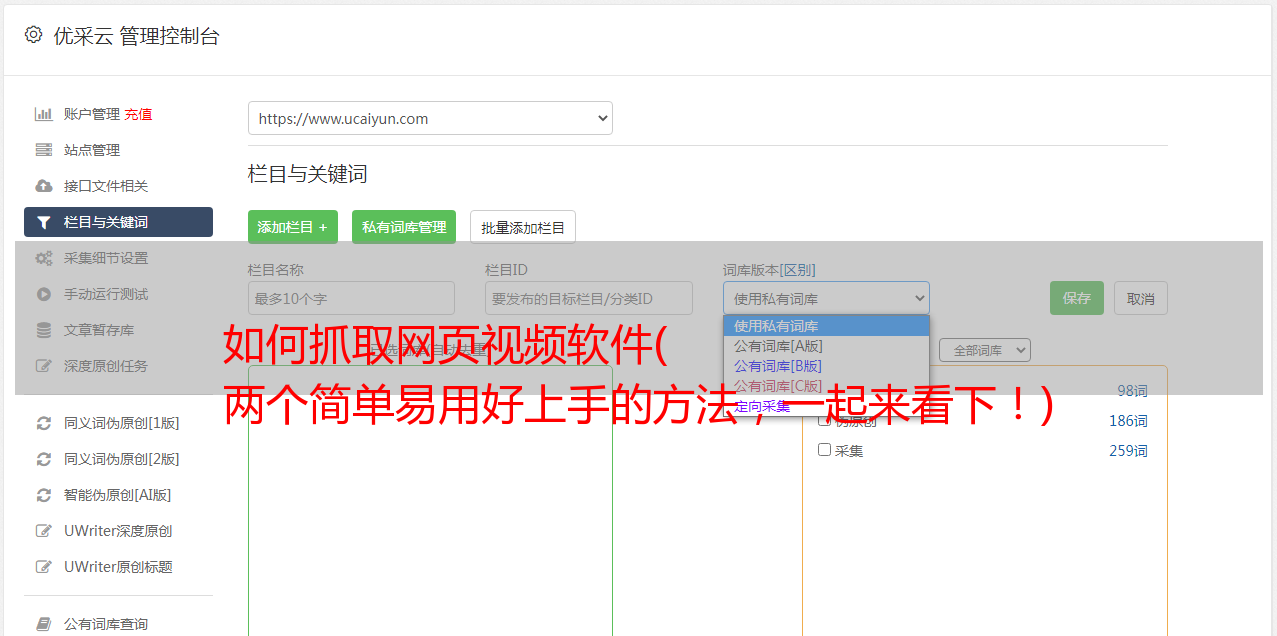Click the edit icon for 深度原创任务

click(x=44, y=366)
